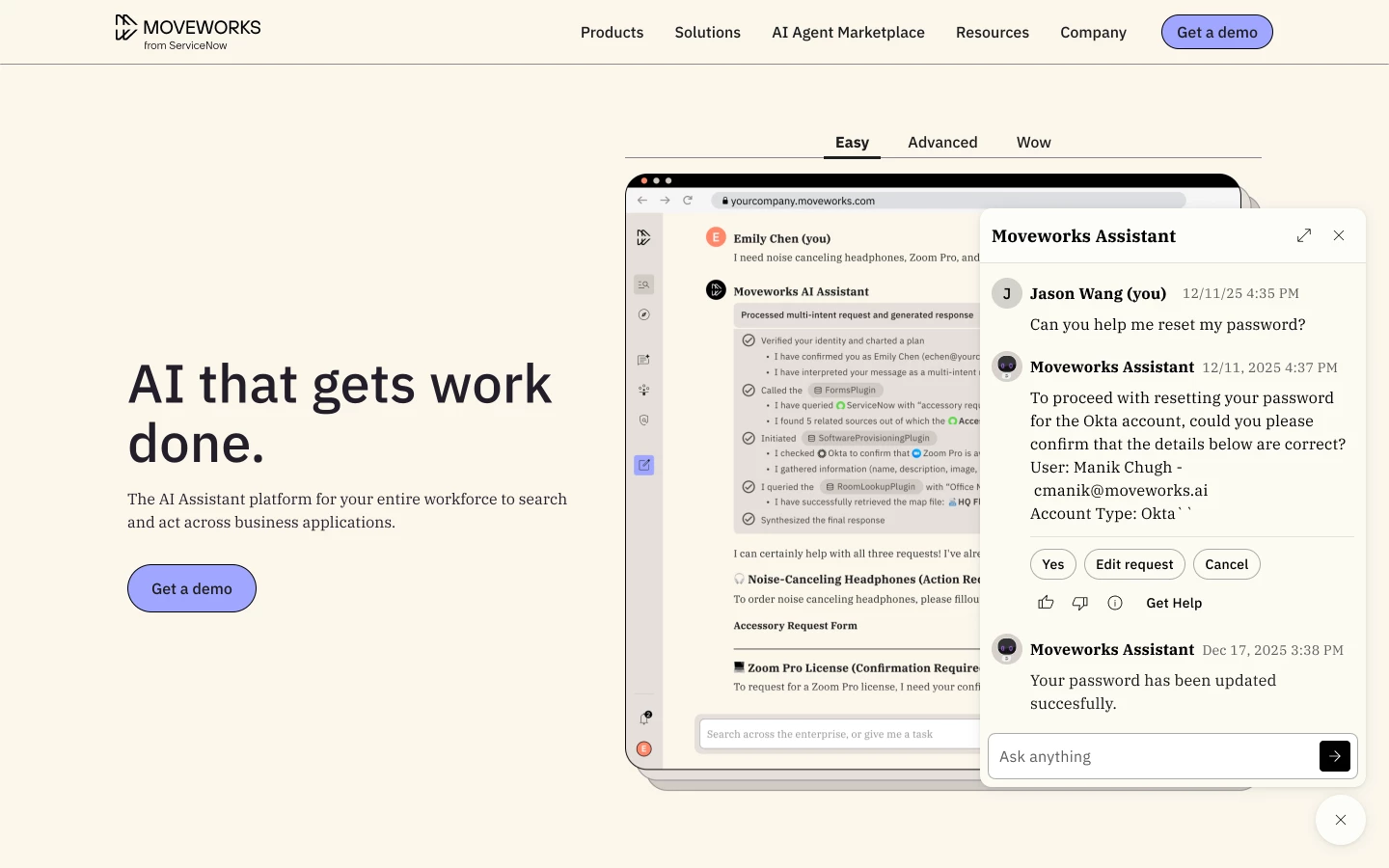Open compass explore icon in demo sidebar
The image size is (1389, 868).
(x=643, y=314)
